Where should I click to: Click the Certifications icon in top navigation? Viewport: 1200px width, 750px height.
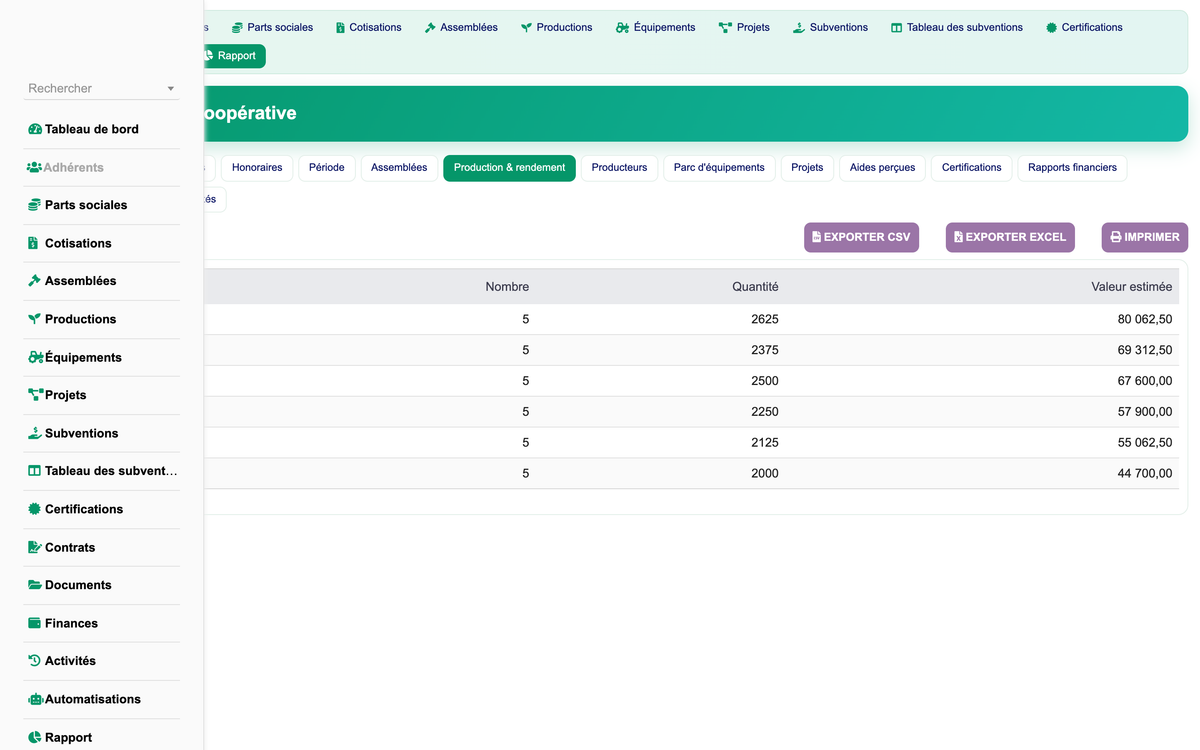[1051, 27]
